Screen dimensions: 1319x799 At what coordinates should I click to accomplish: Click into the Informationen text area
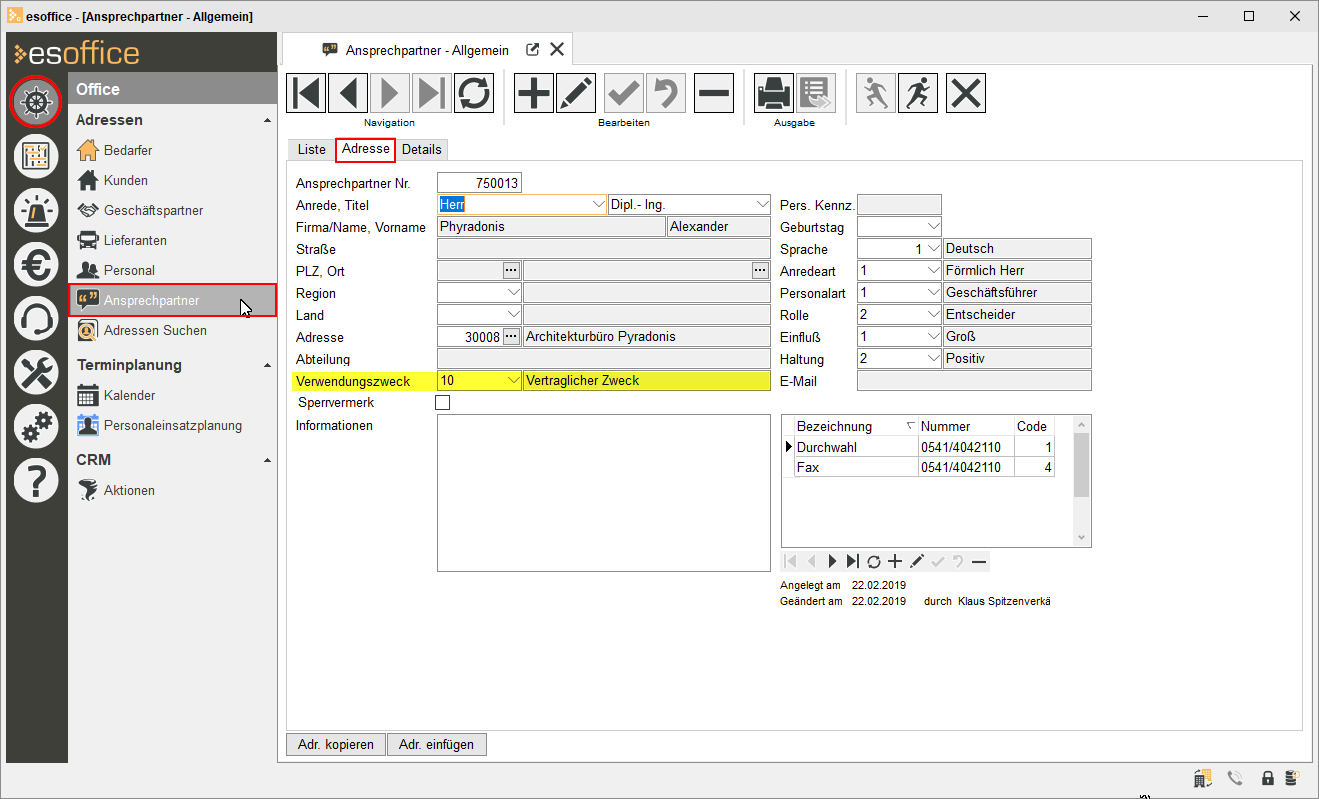pyautogui.click(x=604, y=493)
